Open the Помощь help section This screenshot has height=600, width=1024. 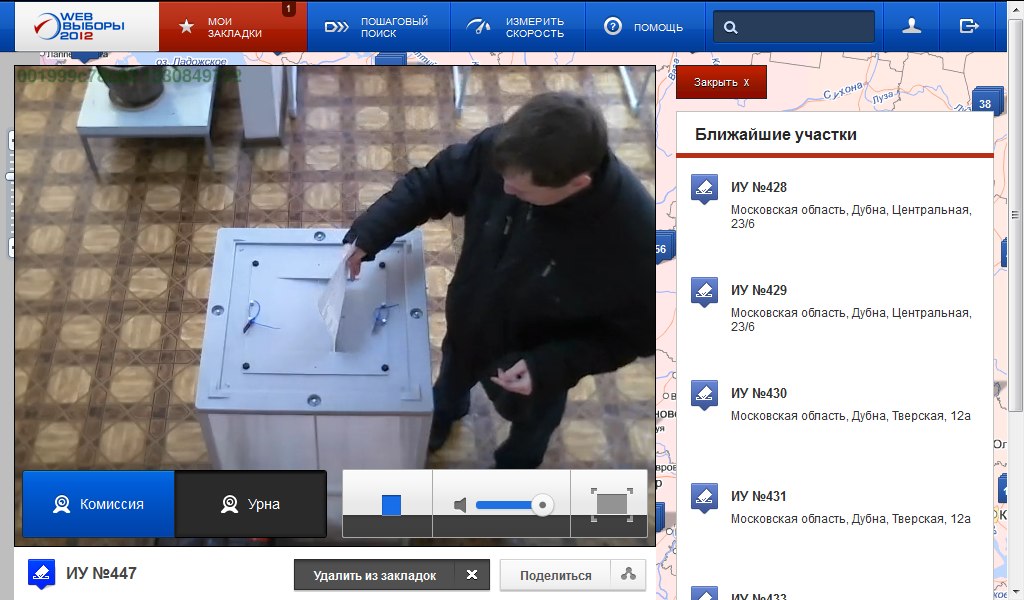(x=645, y=27)
